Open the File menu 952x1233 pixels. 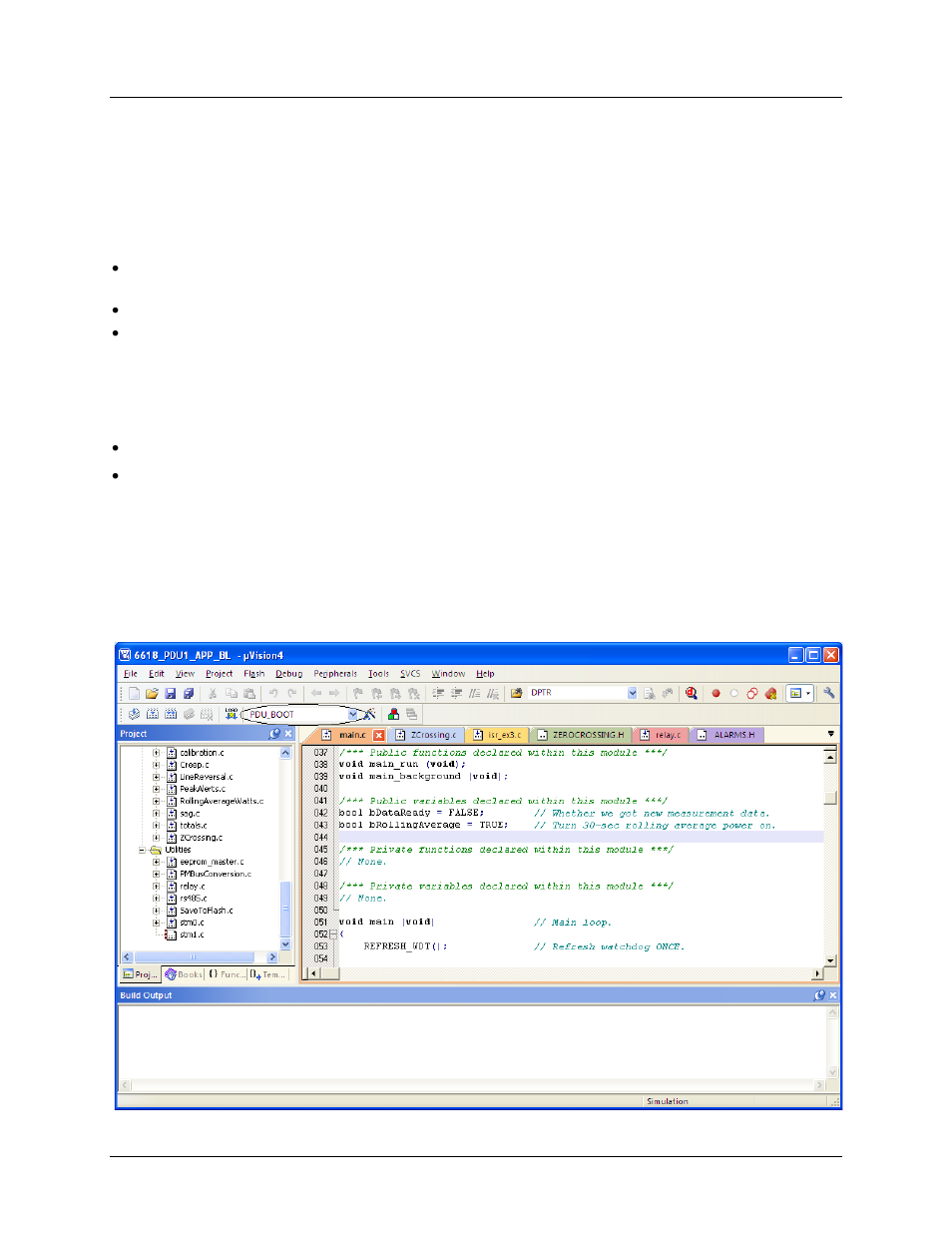[x=130, y=674]
